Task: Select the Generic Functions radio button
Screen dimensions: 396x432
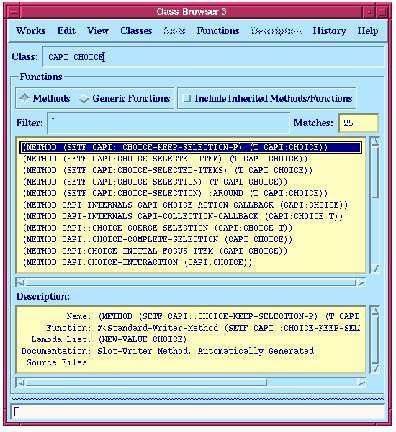Action: [125, 98]
